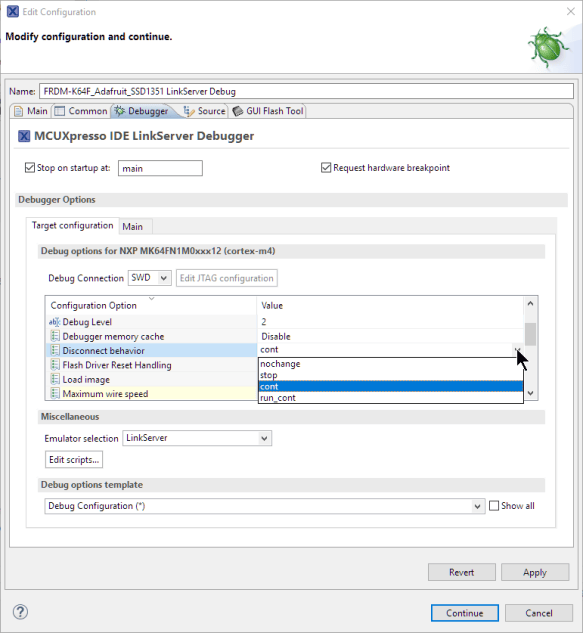Viewport: 583px width, 633px height.
Task: Click the Continue button
Action: click(x=465, y=613)
